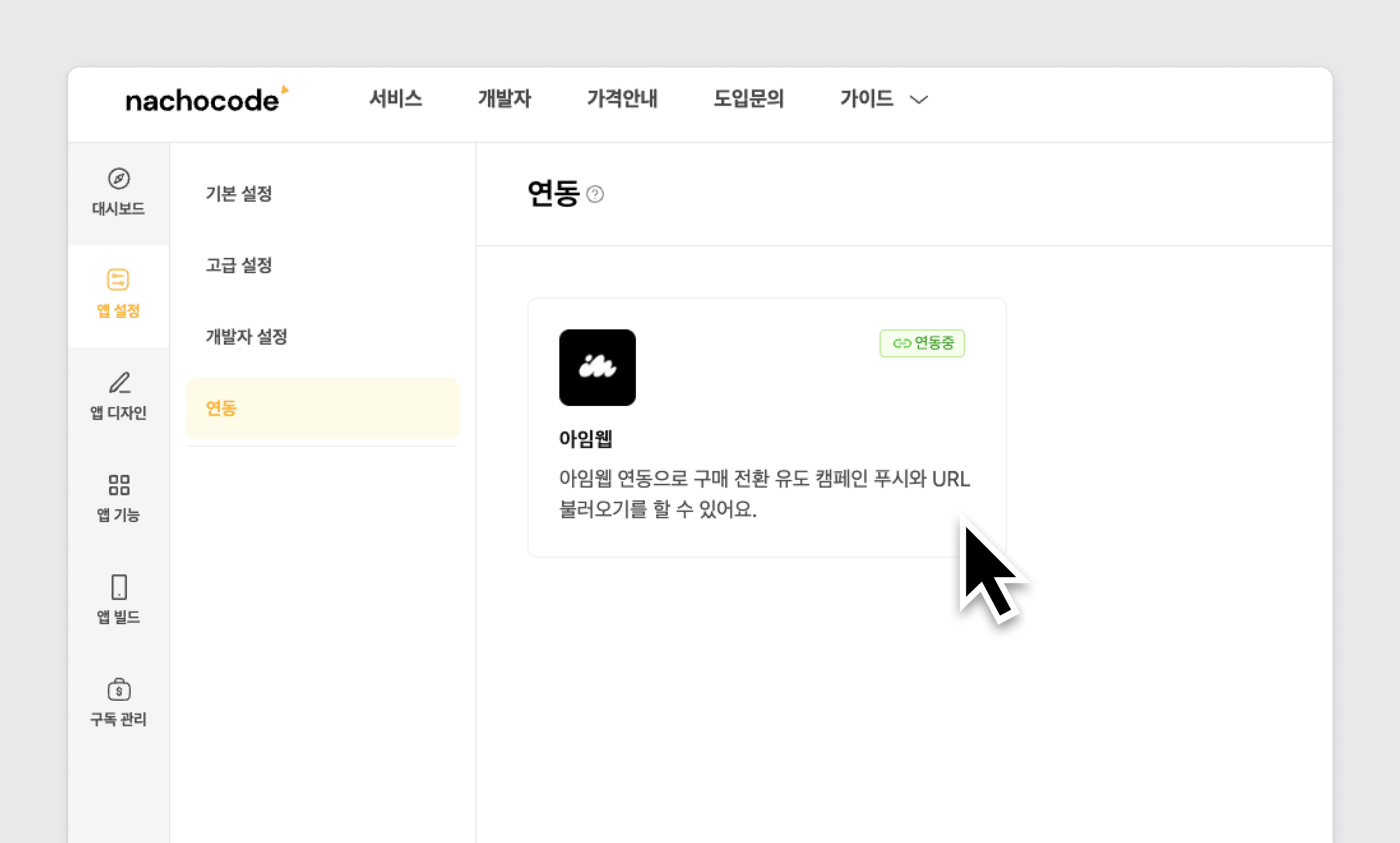The image size is (1400, 843).
Task: Click the black 아임웹 logo icon
Action: click(x=597, y=367)
